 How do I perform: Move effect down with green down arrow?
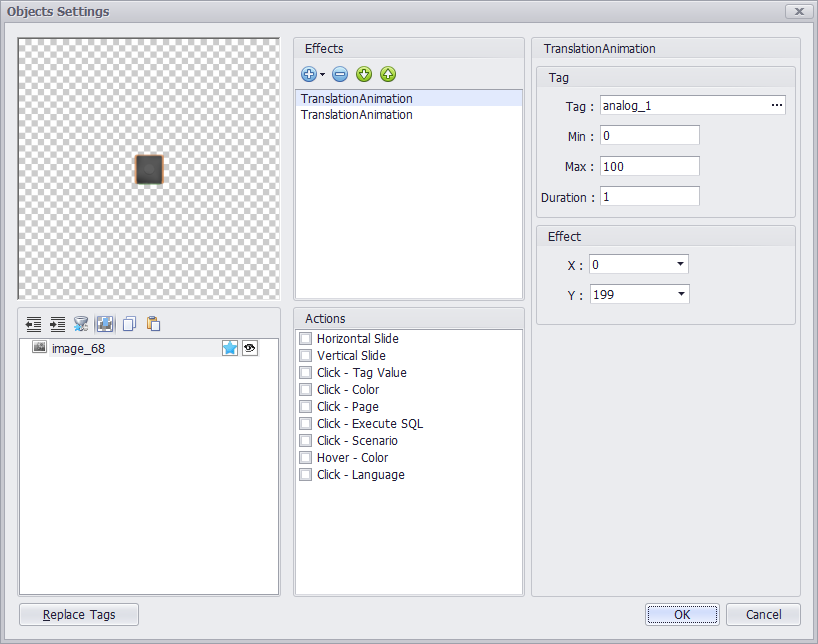point(364,74)
